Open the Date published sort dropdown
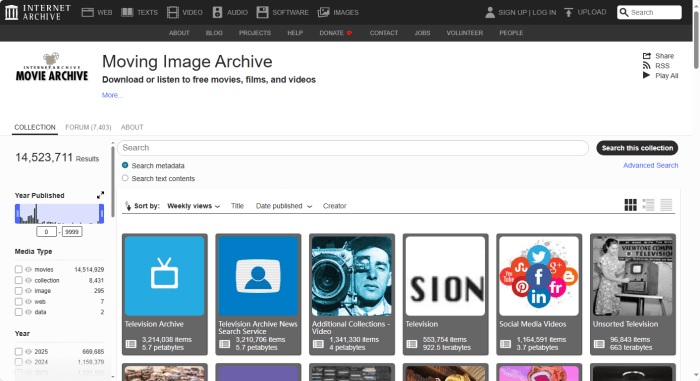Viewport: 700px width, 381px height. click(x=284, y=206)
